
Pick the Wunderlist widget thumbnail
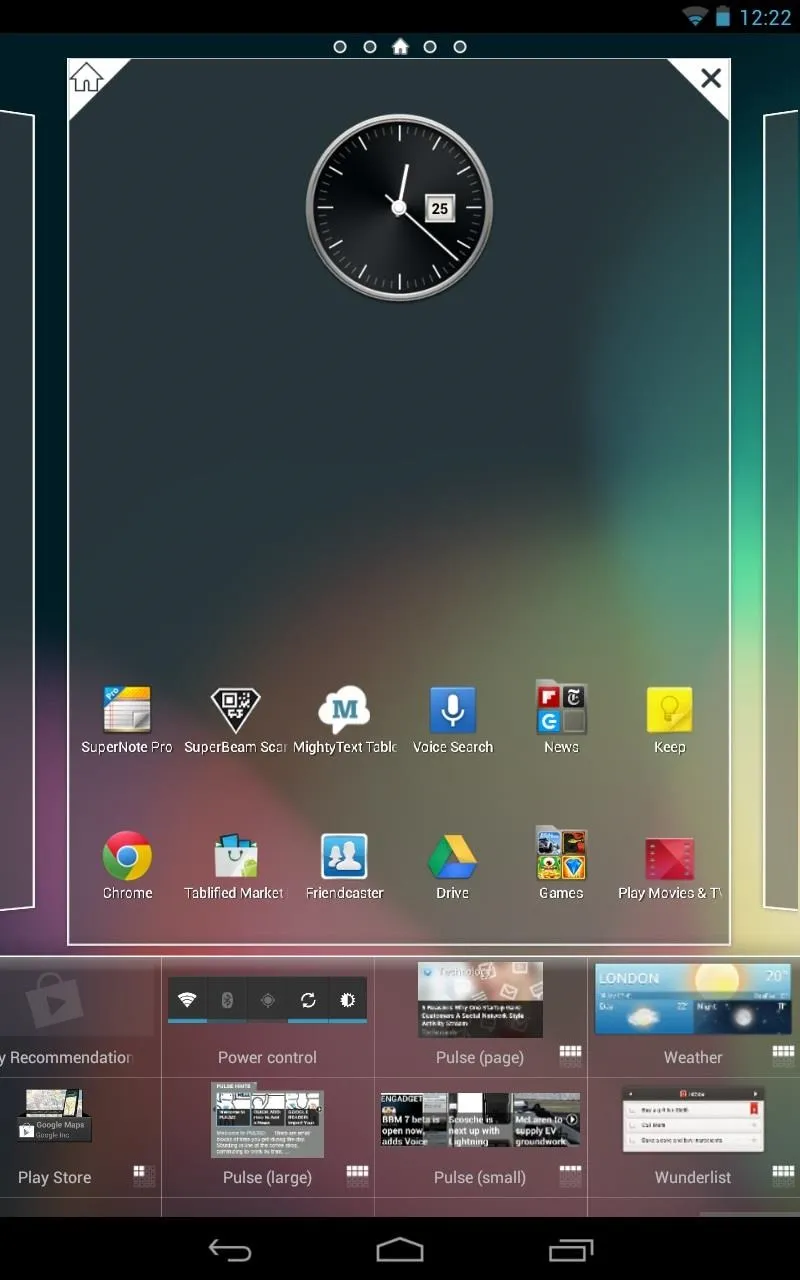click(x=693, y=1120)
